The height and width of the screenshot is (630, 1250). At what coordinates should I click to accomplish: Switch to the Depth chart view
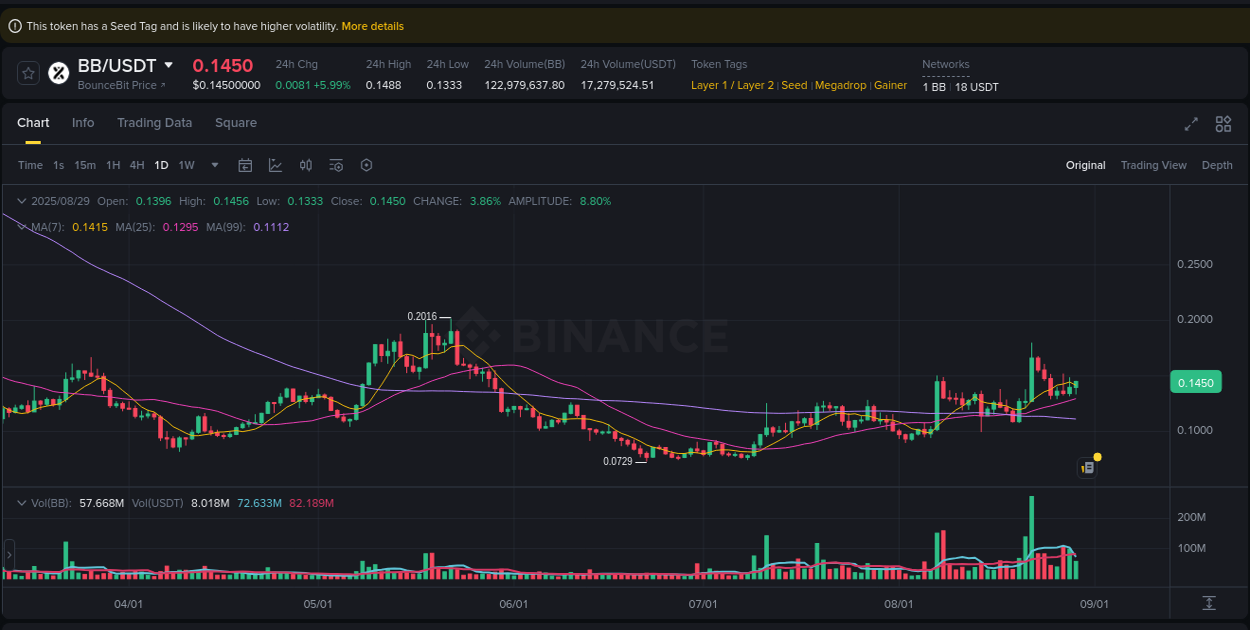tap(1217, 165)
